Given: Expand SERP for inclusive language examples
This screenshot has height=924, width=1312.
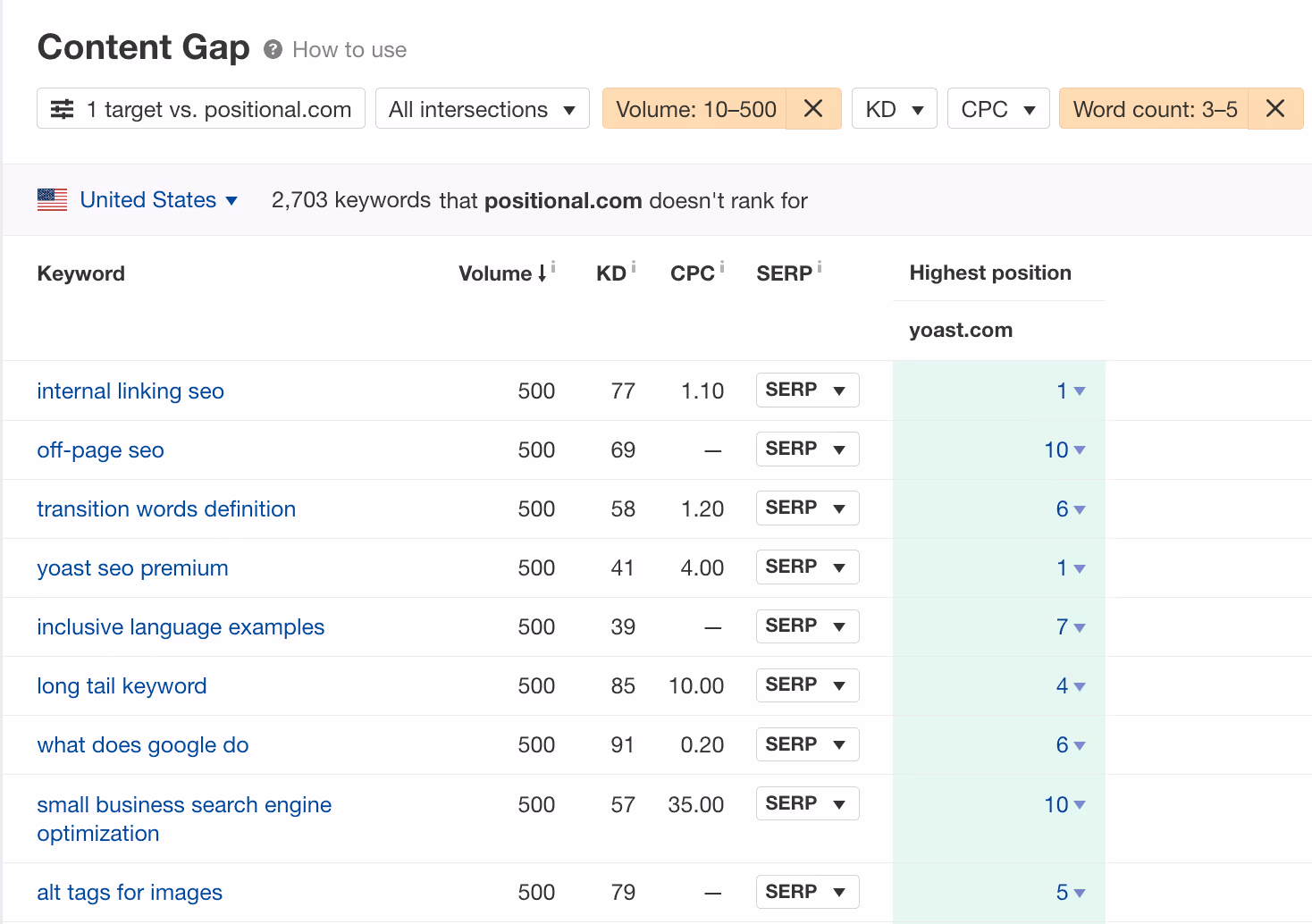Looking at the screenshot, I should pyautogui.click(x=807, y=626).
